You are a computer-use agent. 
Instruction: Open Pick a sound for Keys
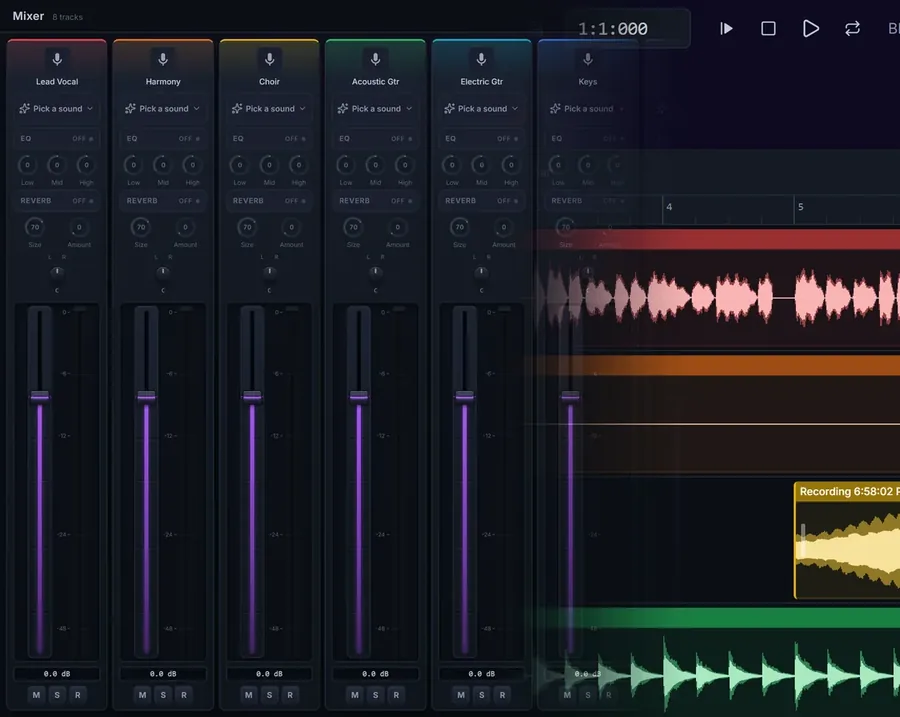tap(588, 108)
